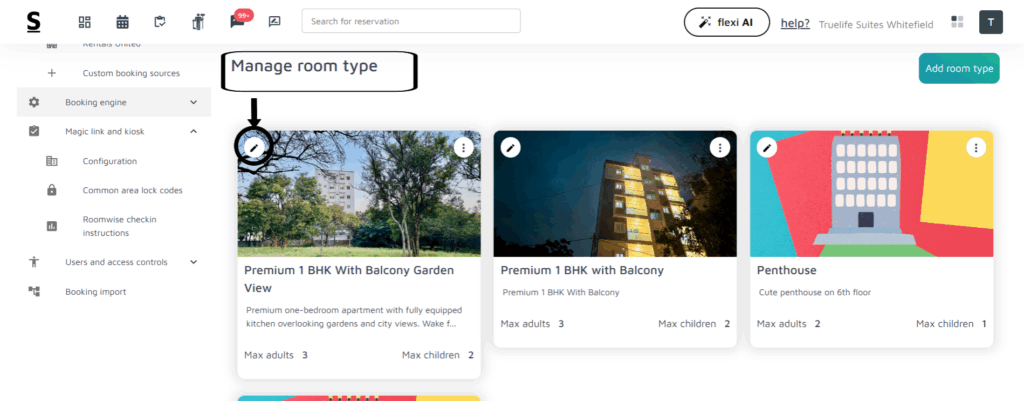Open the flexi AI assistant
Image resolution: width=1024 pixels, height=401 pixels.
pos(727,22)
